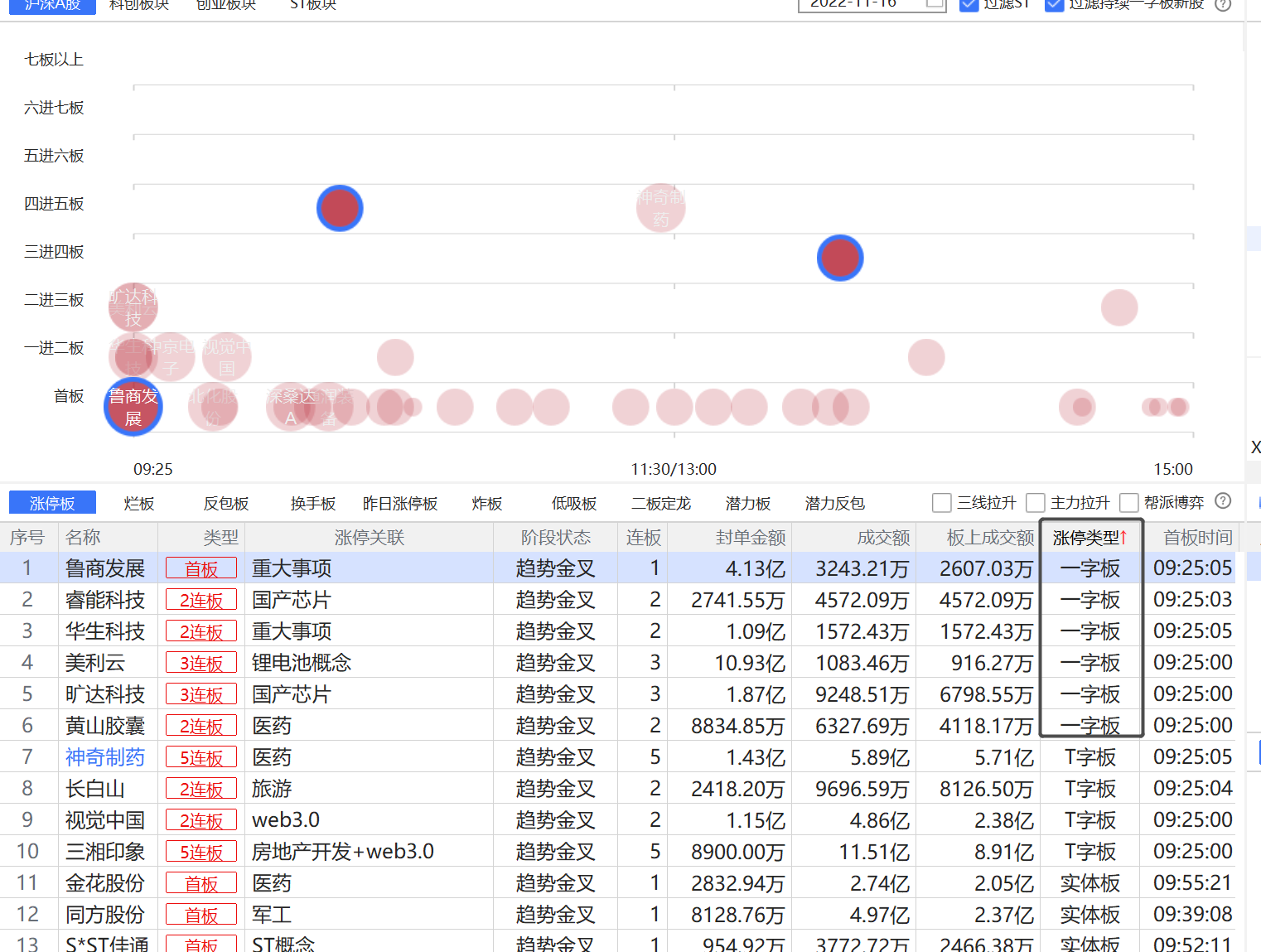The width and height of the screenshot is (1261, 952).
Task: Open the 低吸板 tab
Action: click(574, 503)
